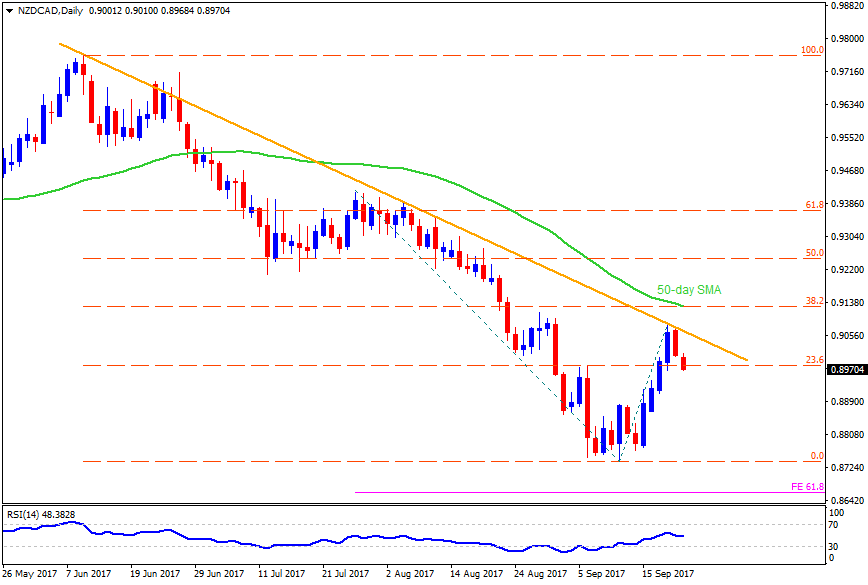Viewport: 868px width, 585px height.
Task: Click the NZDCAD,Daily chart title
Action: 50,11
